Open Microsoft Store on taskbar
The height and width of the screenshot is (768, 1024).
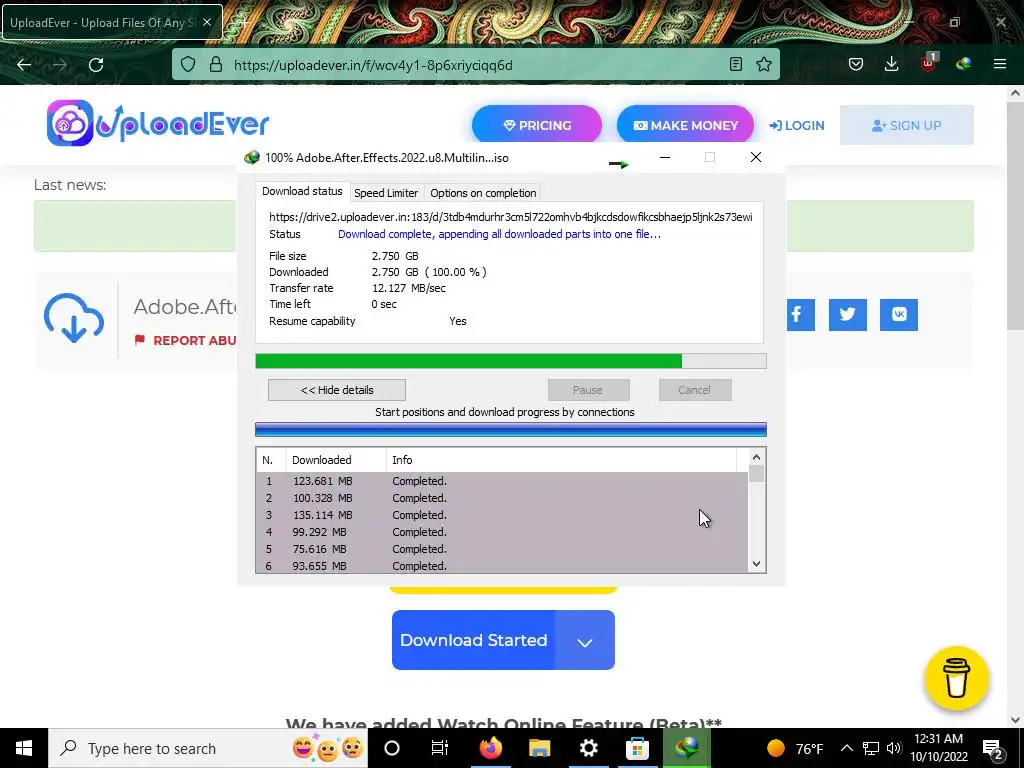637,748
